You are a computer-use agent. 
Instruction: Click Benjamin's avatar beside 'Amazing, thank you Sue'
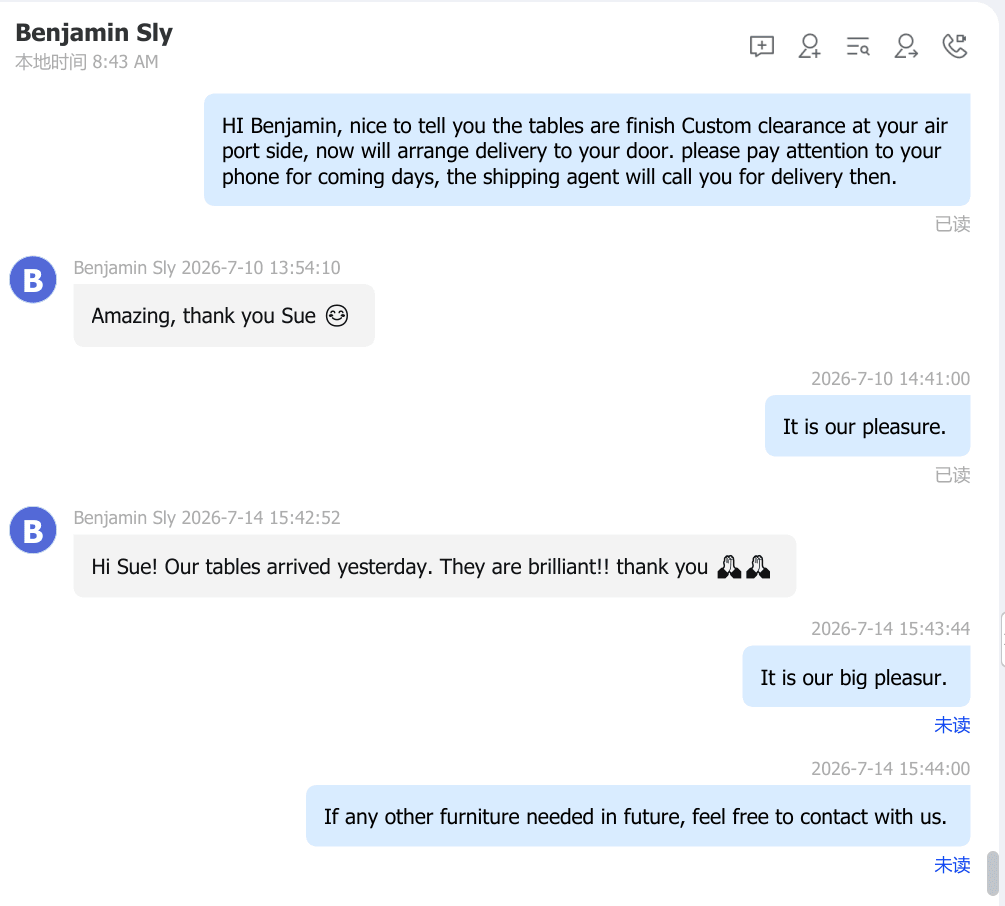(33, 280)
